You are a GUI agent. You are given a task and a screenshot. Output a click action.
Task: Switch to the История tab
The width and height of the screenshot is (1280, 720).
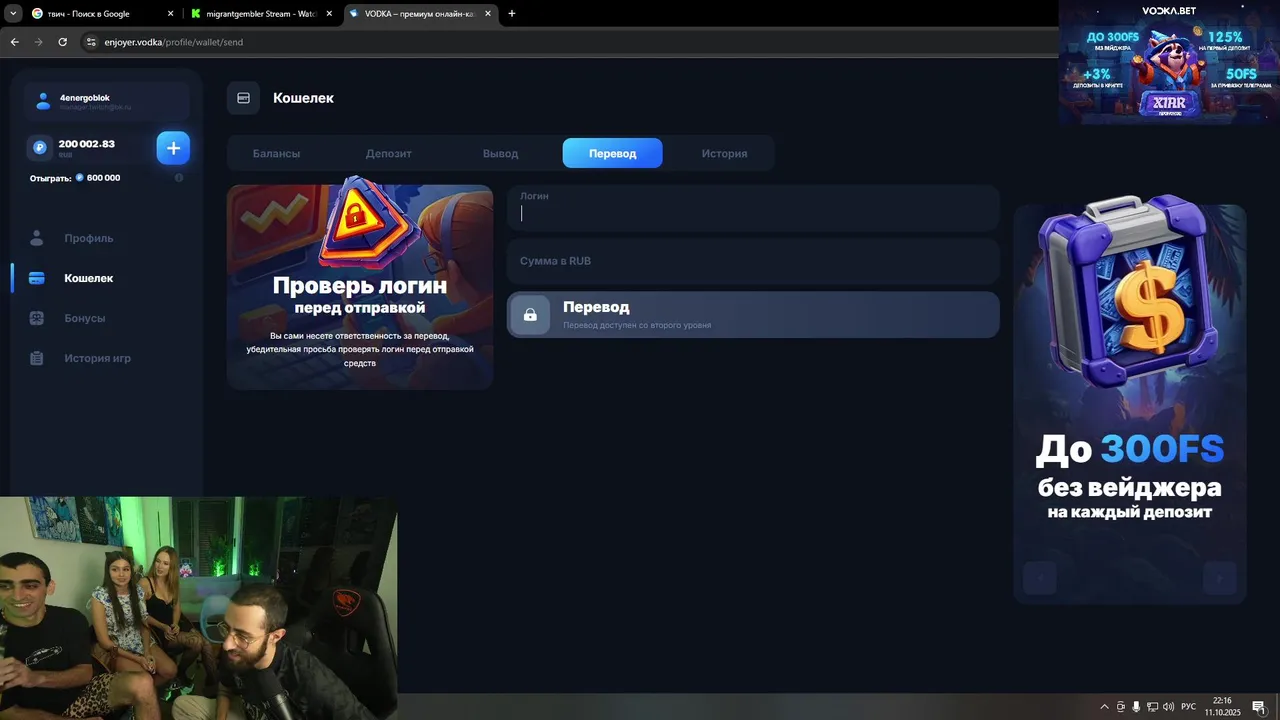coord(724,153)
